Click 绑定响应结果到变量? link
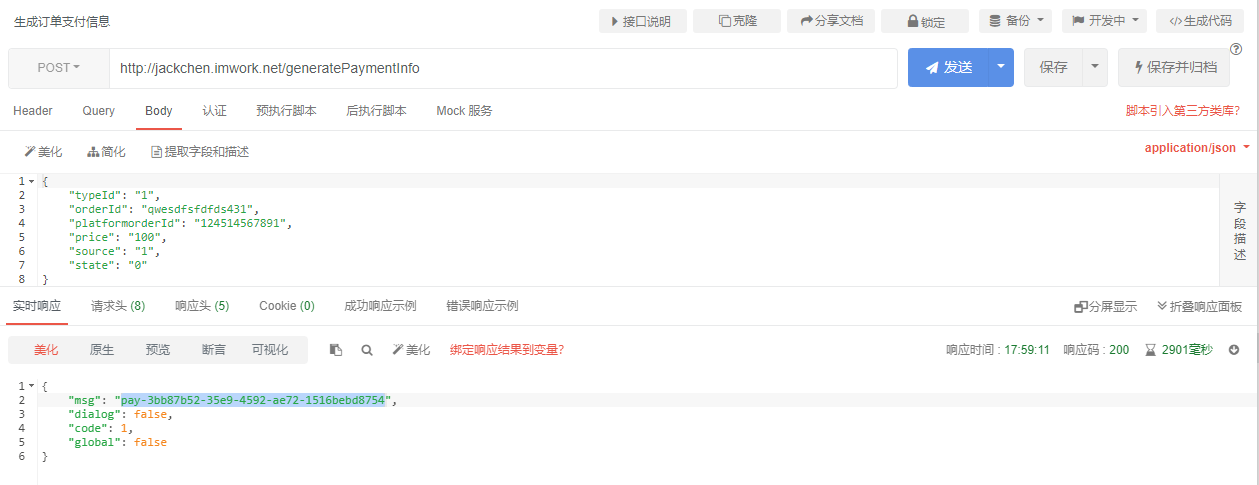This screenshot has height=485, width=1259. pyautogui.click(x=507, y=350)
